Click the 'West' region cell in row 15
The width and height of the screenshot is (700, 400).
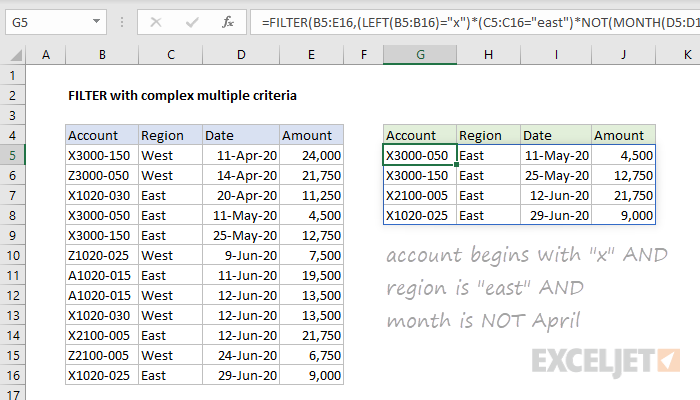pos(171,355)
